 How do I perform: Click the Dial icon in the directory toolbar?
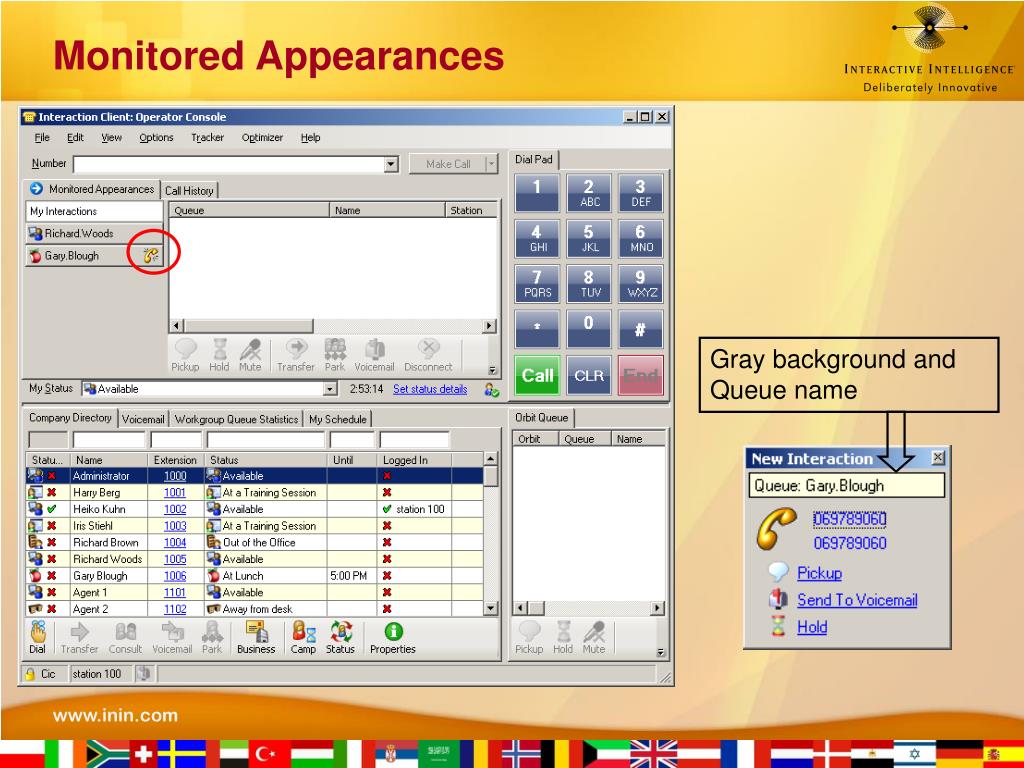[38, 632]
